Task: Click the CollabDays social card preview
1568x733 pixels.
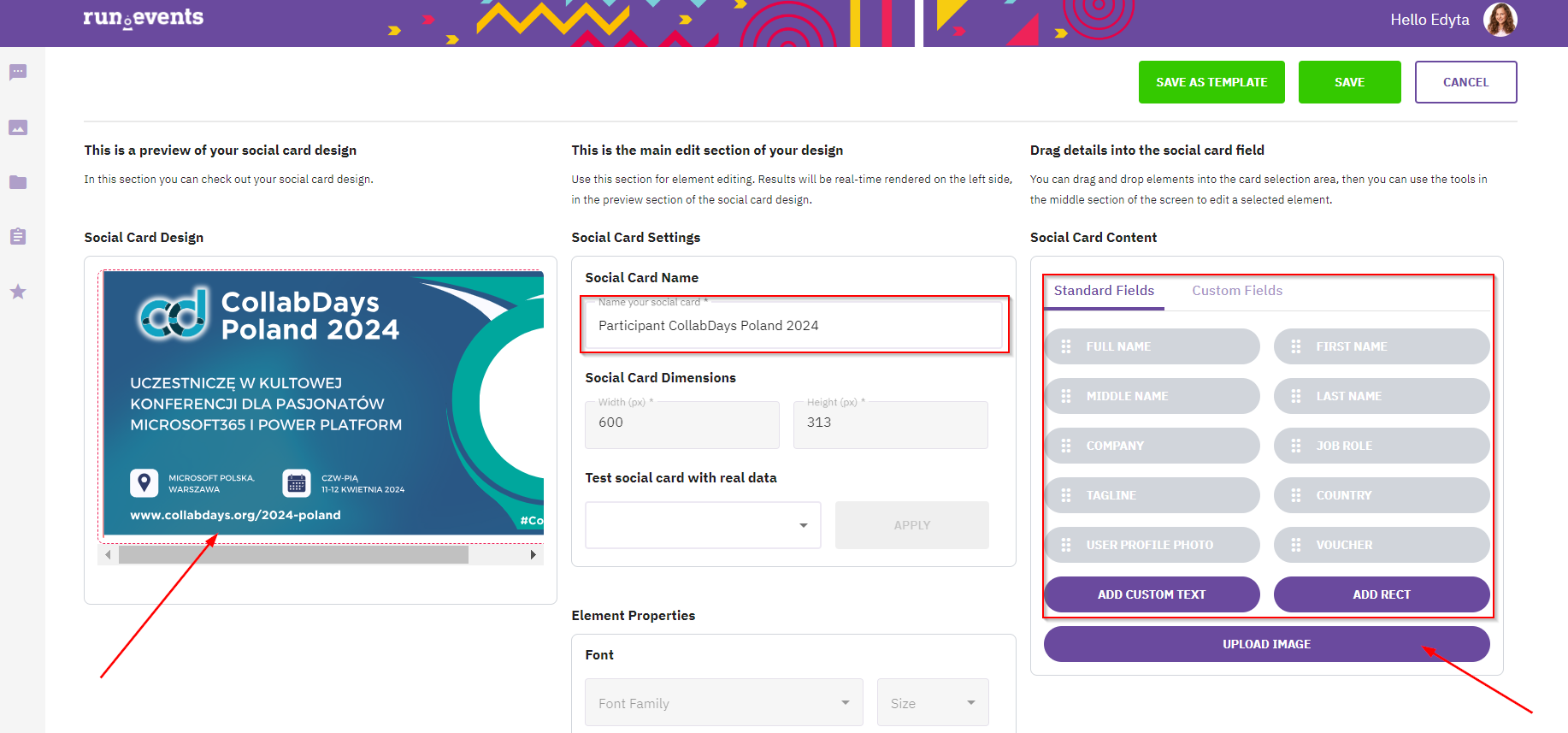Action: (323, 403)
